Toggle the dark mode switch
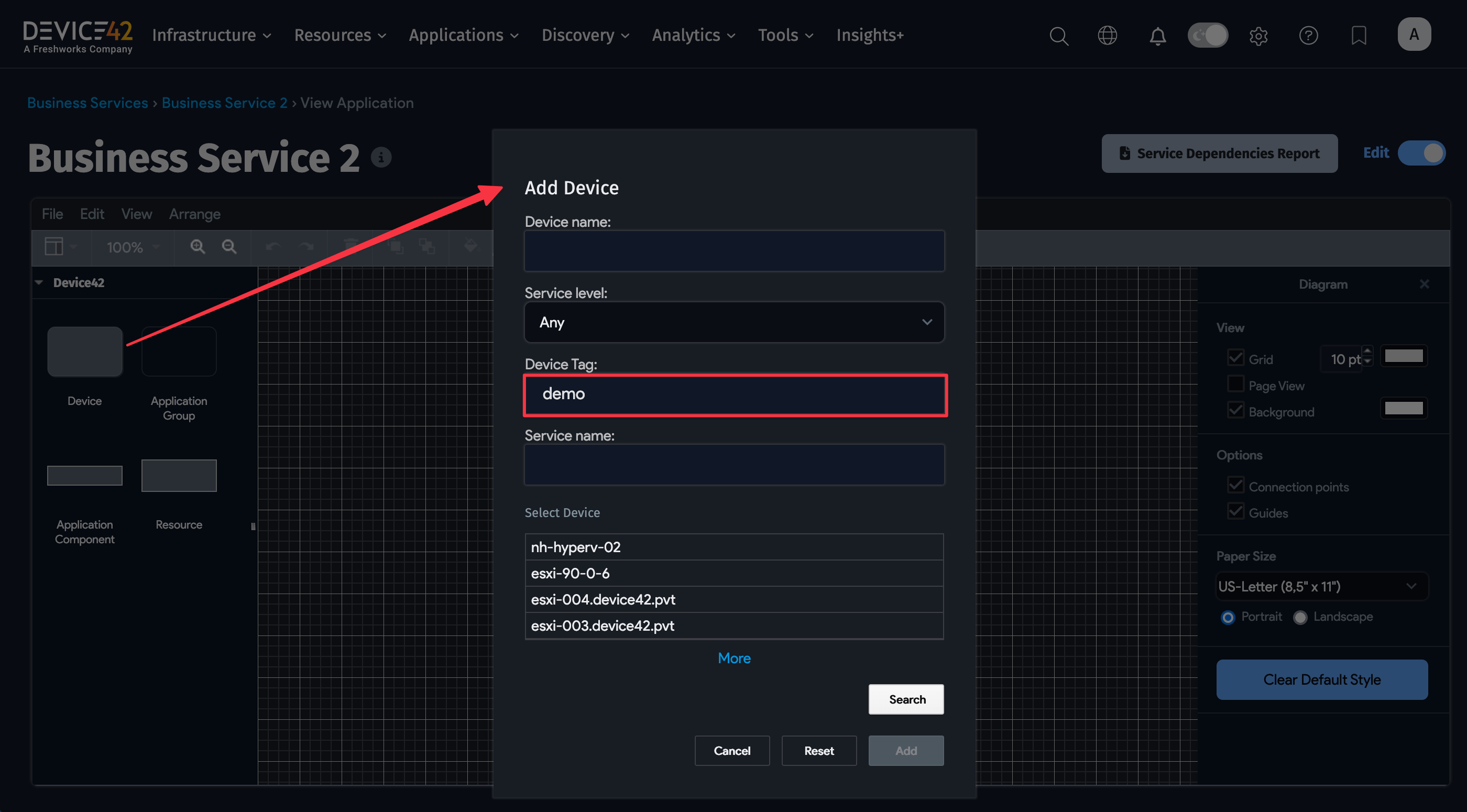 1208,35
